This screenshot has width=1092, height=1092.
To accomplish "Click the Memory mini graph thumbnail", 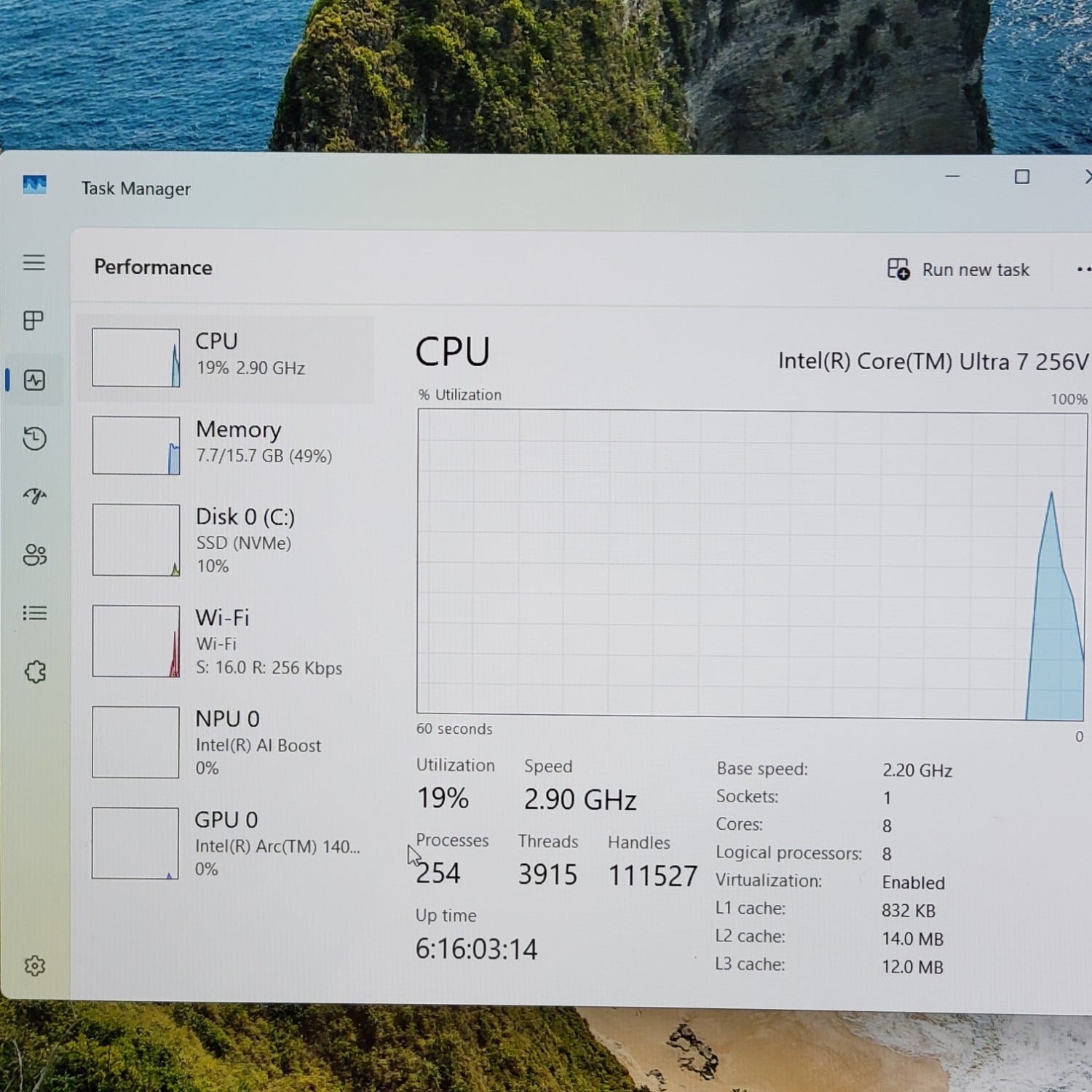I will (136, 446).
